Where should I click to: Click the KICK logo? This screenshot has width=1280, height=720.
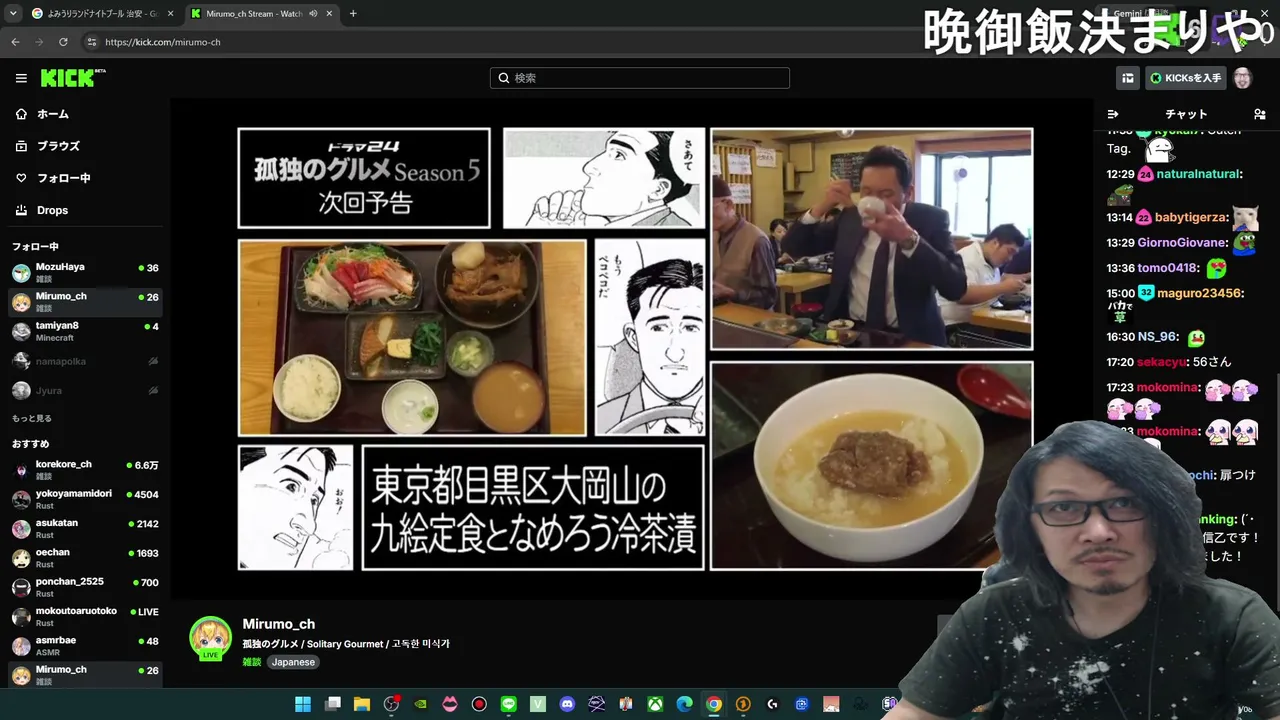pos(72,78)
